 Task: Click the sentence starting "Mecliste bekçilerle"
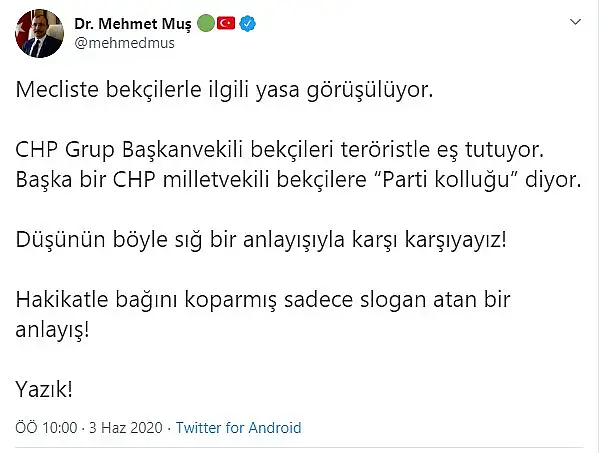[224, 91]
